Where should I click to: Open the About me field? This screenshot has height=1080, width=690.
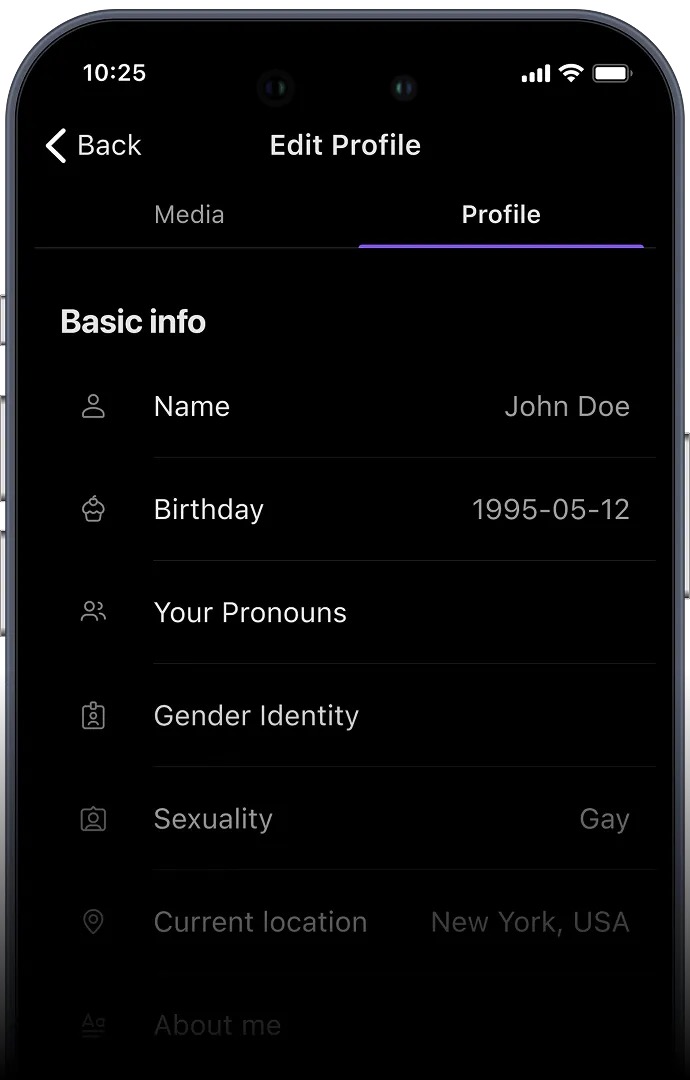click(217, 1025)
